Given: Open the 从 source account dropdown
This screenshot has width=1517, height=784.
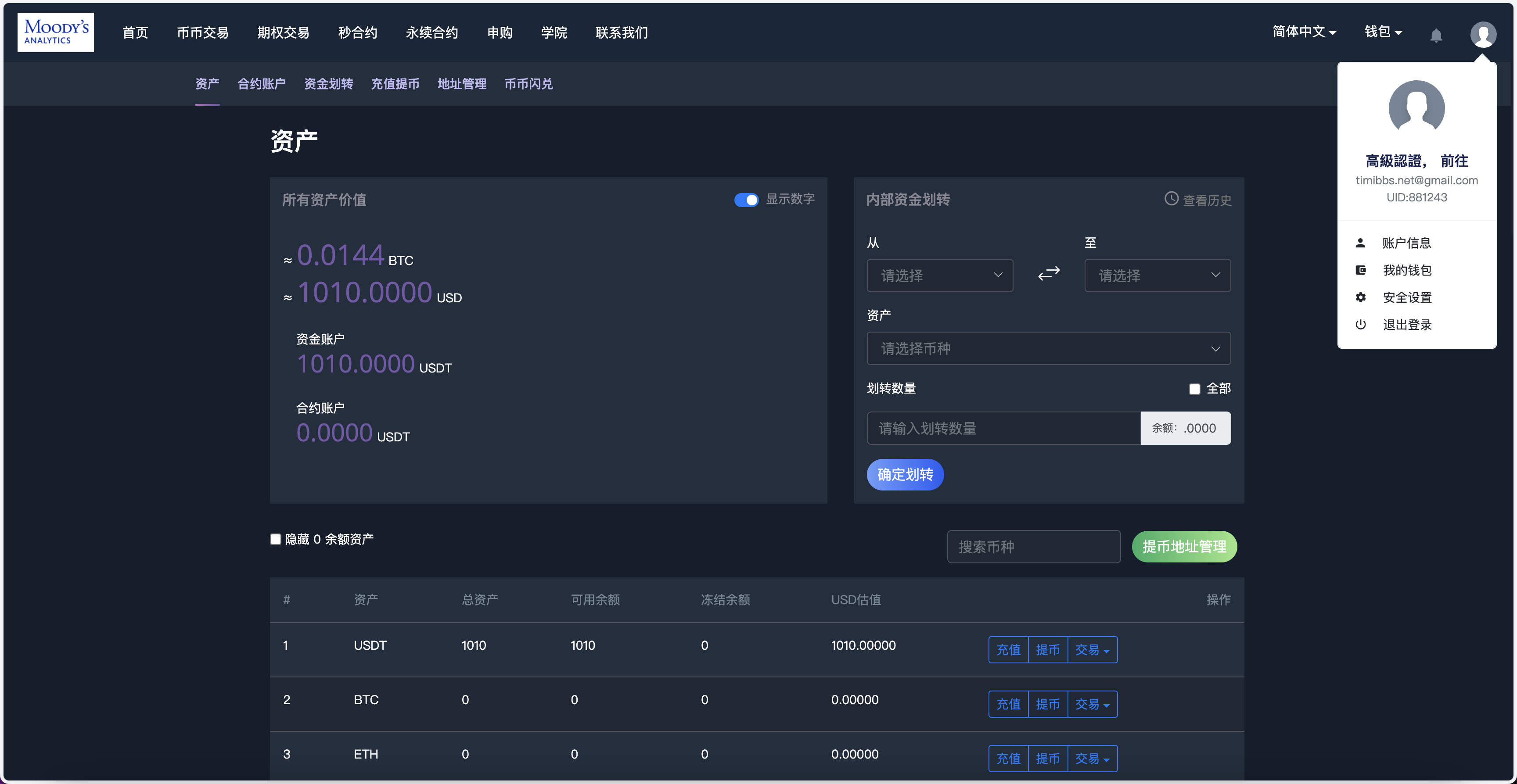Looking at the screenshot, I should point(940,276).
